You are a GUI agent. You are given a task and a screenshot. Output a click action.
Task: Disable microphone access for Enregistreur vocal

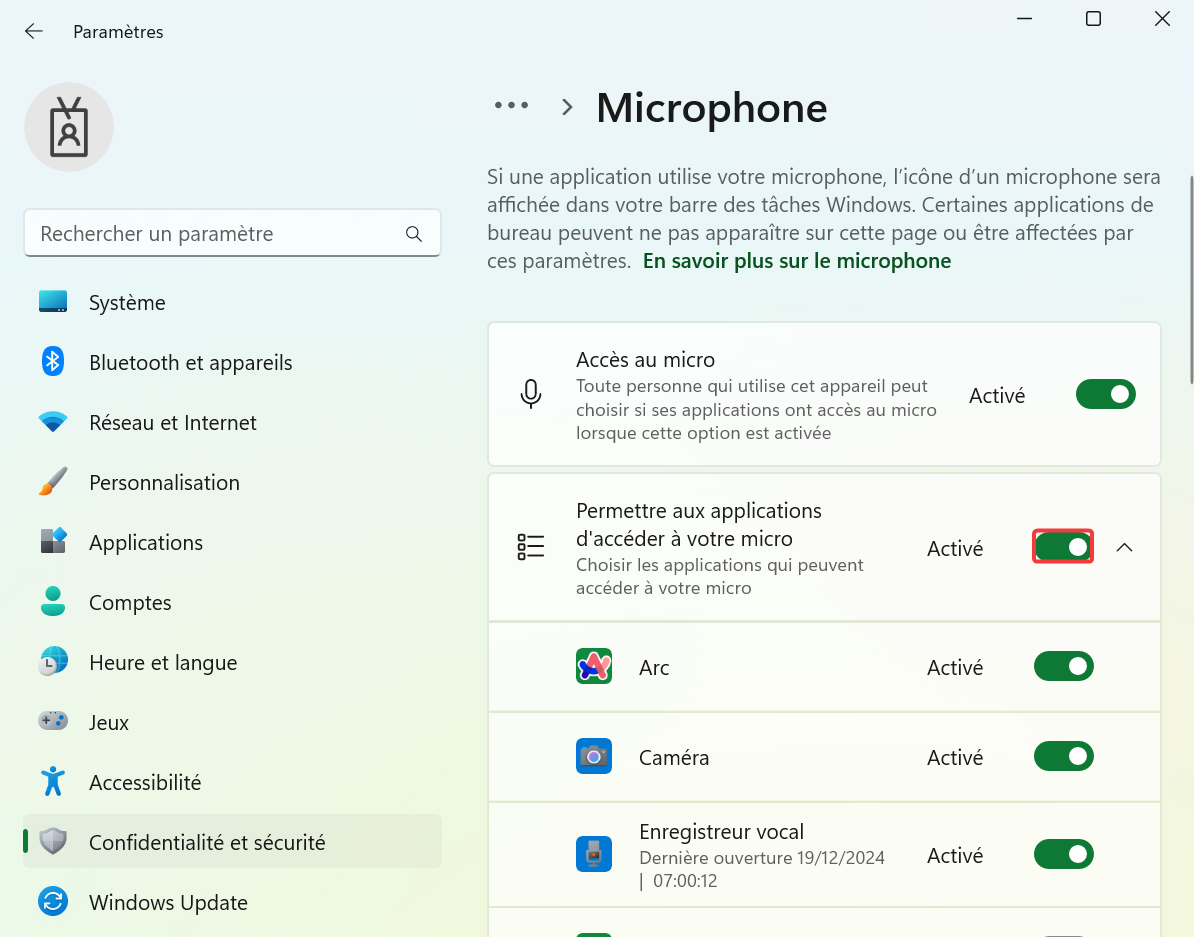(x=1063, y=854)
